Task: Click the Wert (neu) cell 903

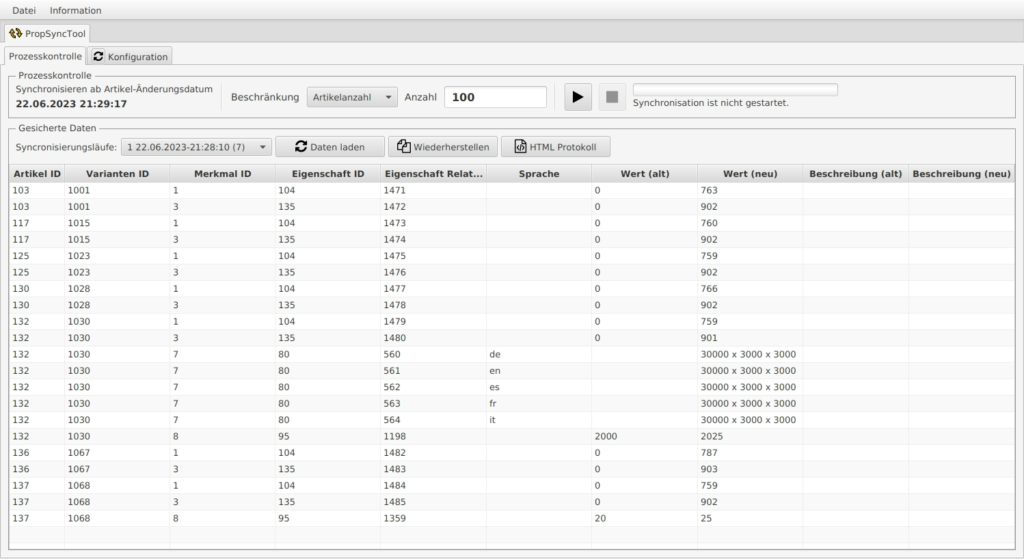Action: (750, 469)
